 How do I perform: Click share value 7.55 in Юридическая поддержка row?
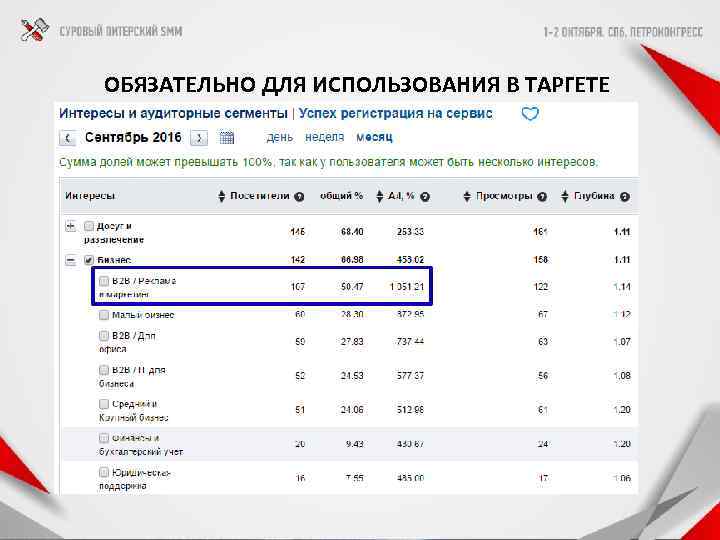coord(354,478)
